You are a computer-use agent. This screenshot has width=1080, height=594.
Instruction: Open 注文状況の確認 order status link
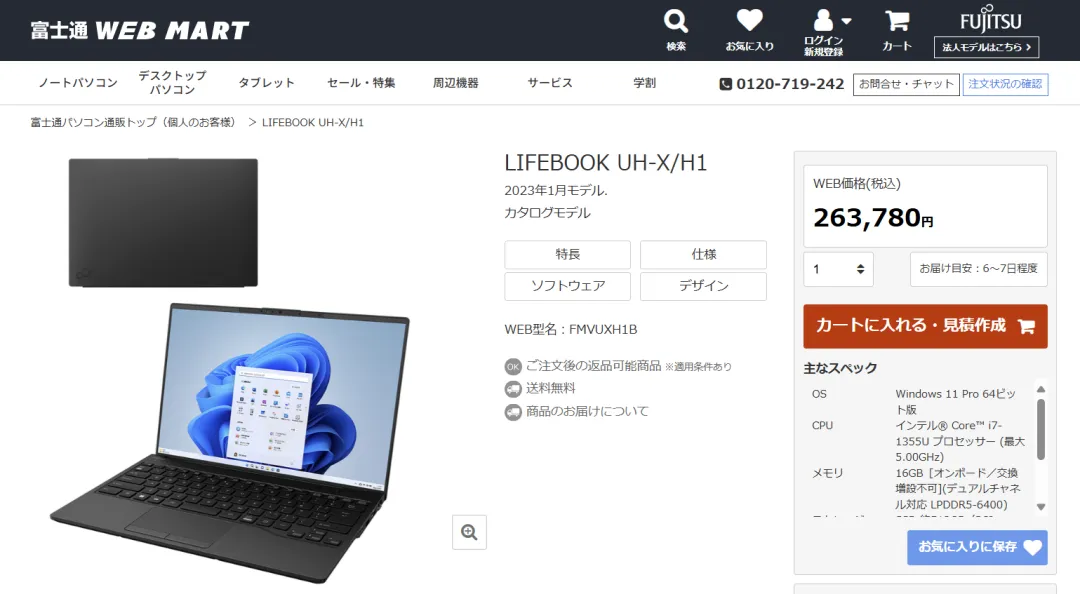click(x=1005, y=84)
